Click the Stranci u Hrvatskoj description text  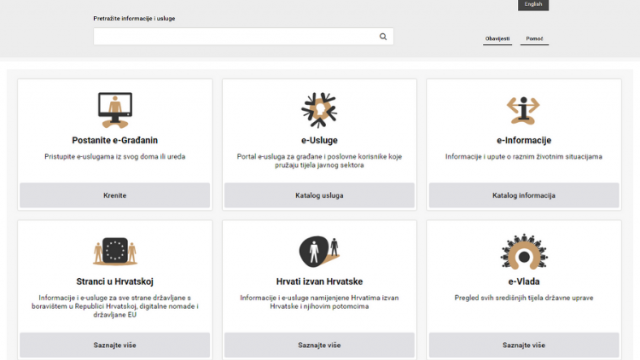[115, 306]
